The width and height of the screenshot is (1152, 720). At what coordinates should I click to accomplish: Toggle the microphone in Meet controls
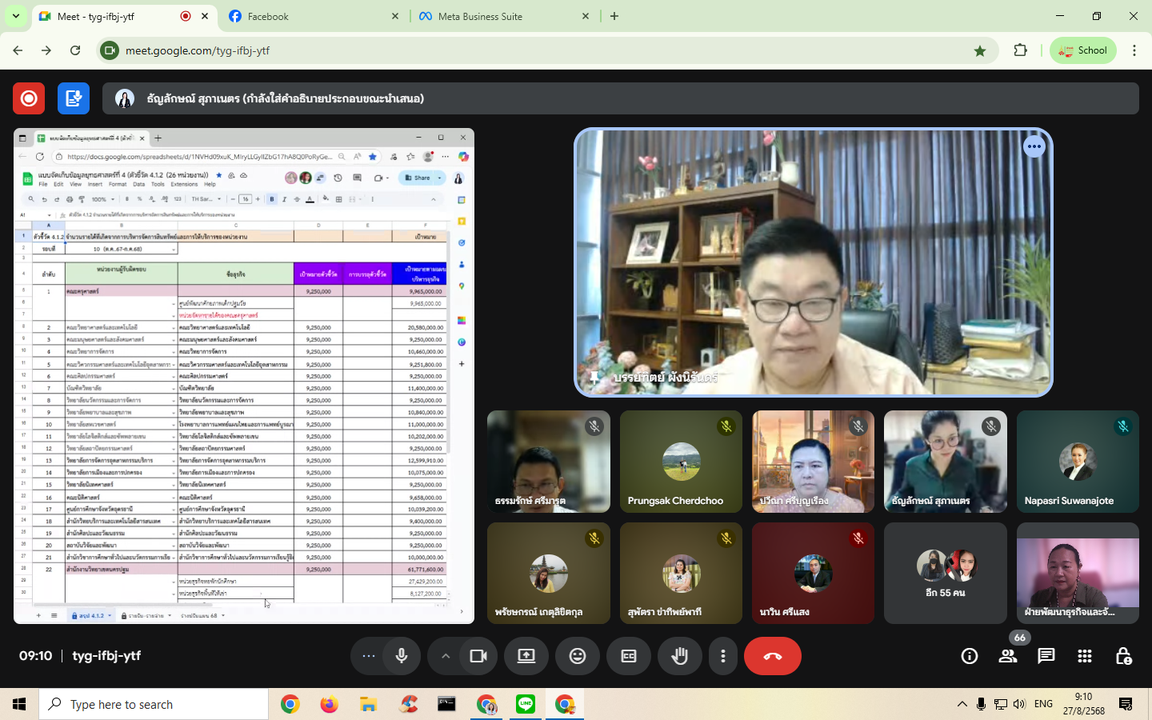(x=401, y=656)
